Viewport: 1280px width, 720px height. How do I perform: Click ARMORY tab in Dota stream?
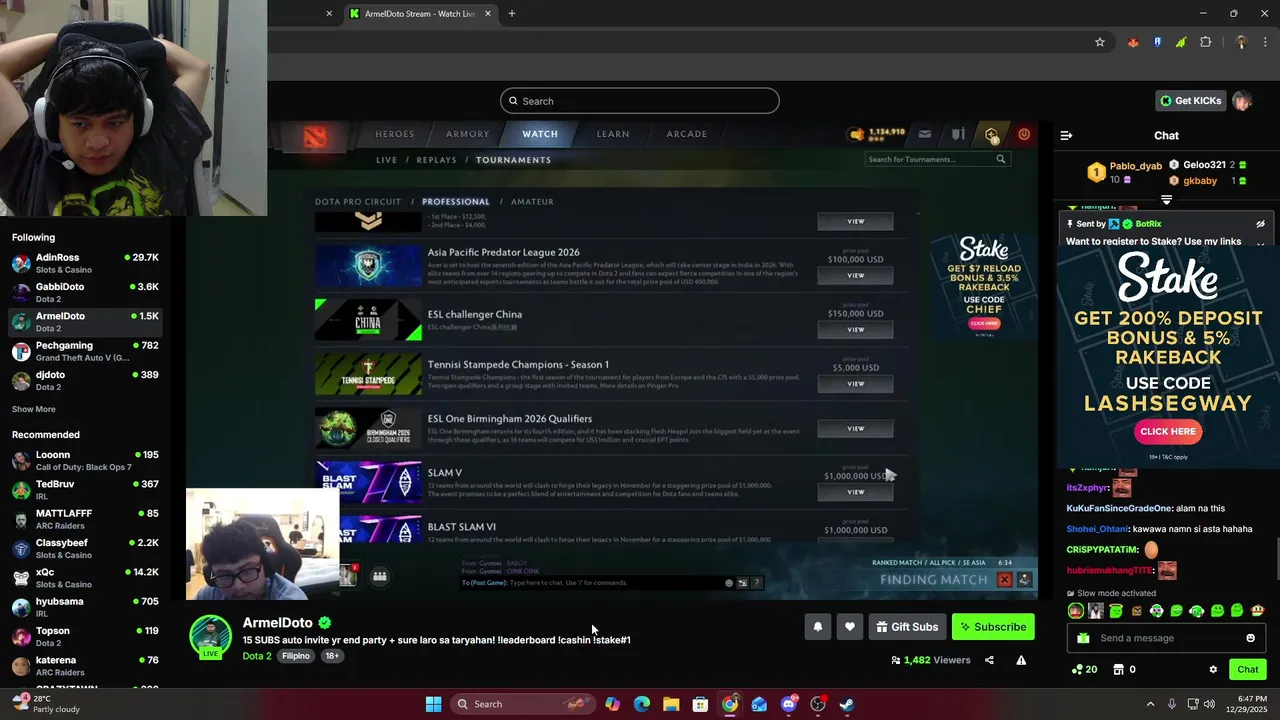(x=468, y=134)
